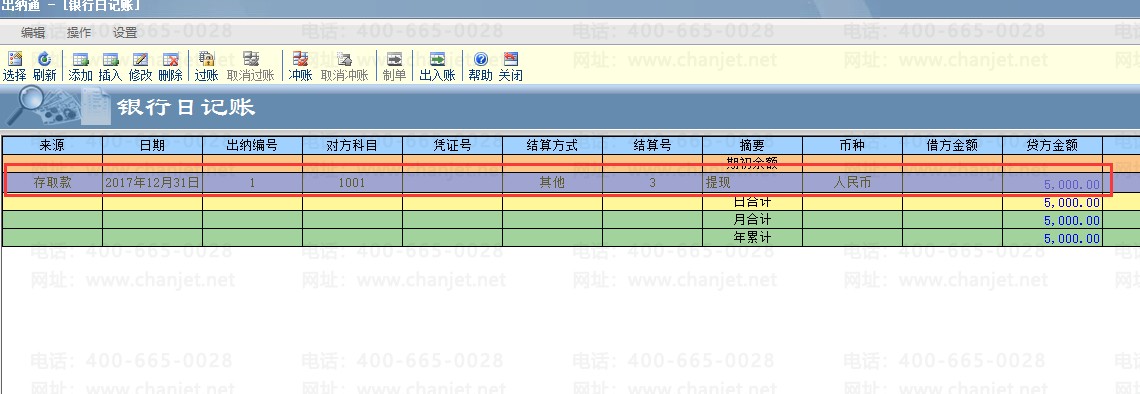Click the 借方金额 column header
The height and width of the screenshot is (394, 1140).
point(952,145)
